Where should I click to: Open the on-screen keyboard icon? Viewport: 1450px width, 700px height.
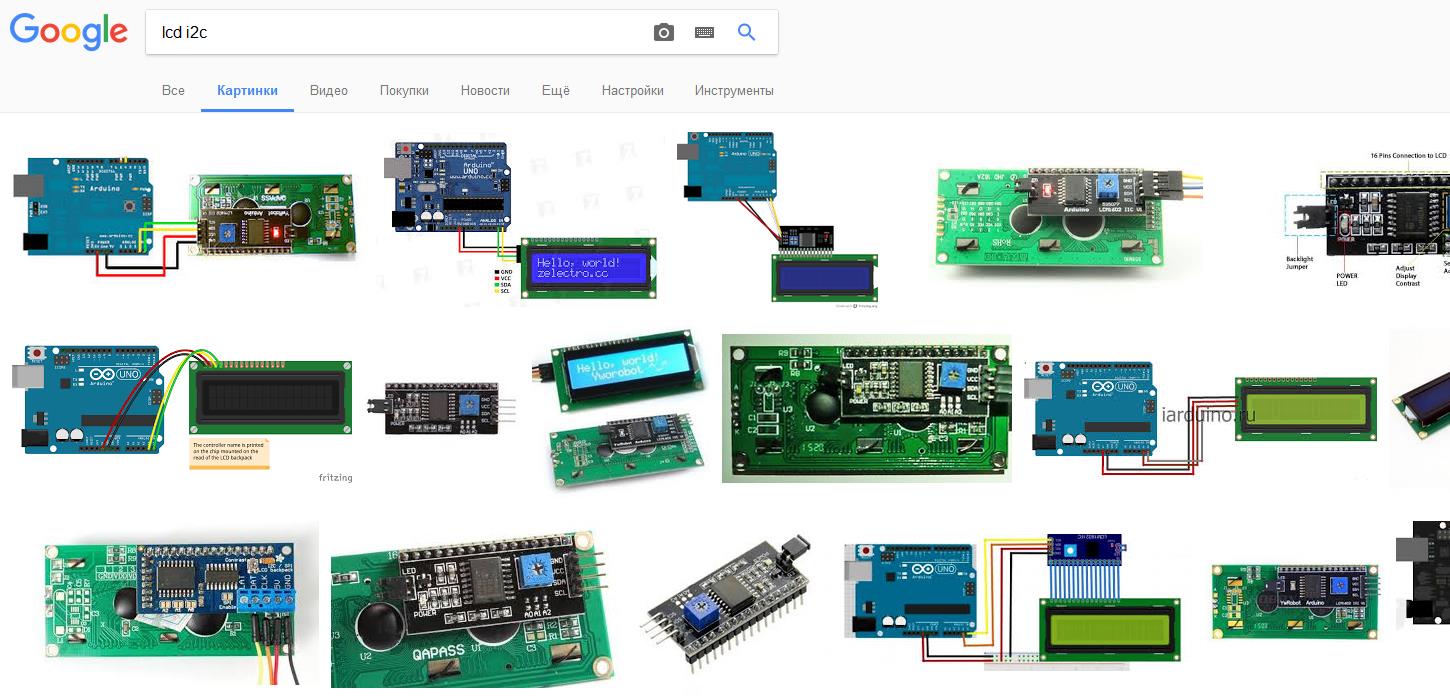coord(704,33)
